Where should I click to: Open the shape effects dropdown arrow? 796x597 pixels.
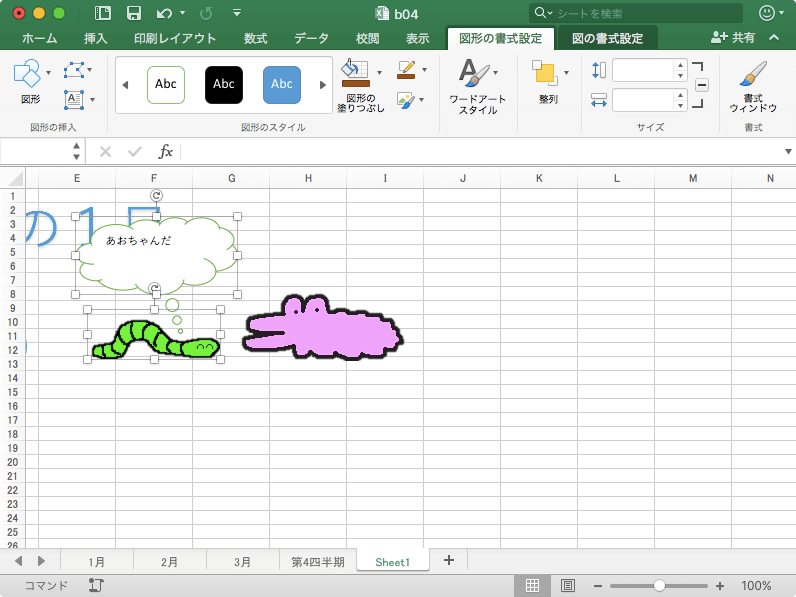coord(421,100)
